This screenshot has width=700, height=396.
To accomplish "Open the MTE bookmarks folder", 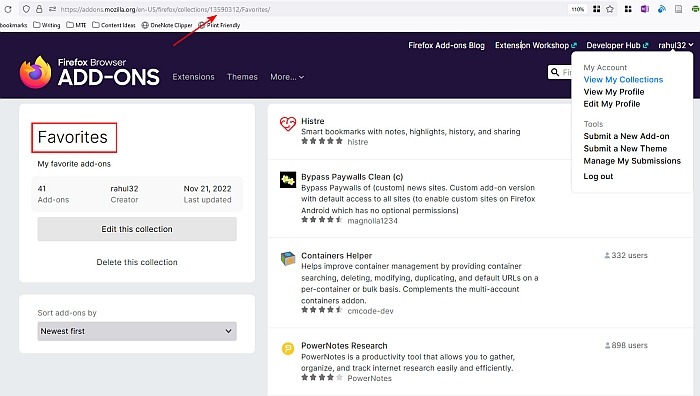I will pos(76,25).
